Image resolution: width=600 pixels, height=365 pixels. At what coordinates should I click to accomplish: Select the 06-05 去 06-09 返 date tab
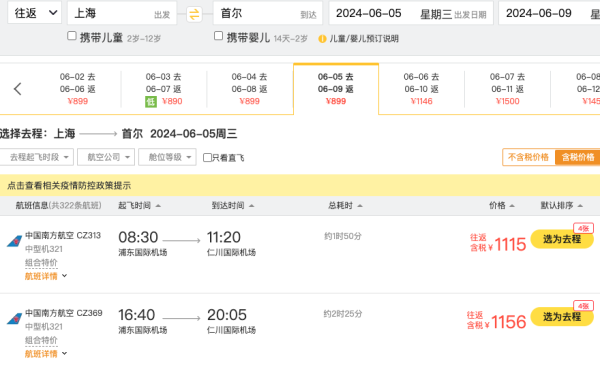point(336,89)
